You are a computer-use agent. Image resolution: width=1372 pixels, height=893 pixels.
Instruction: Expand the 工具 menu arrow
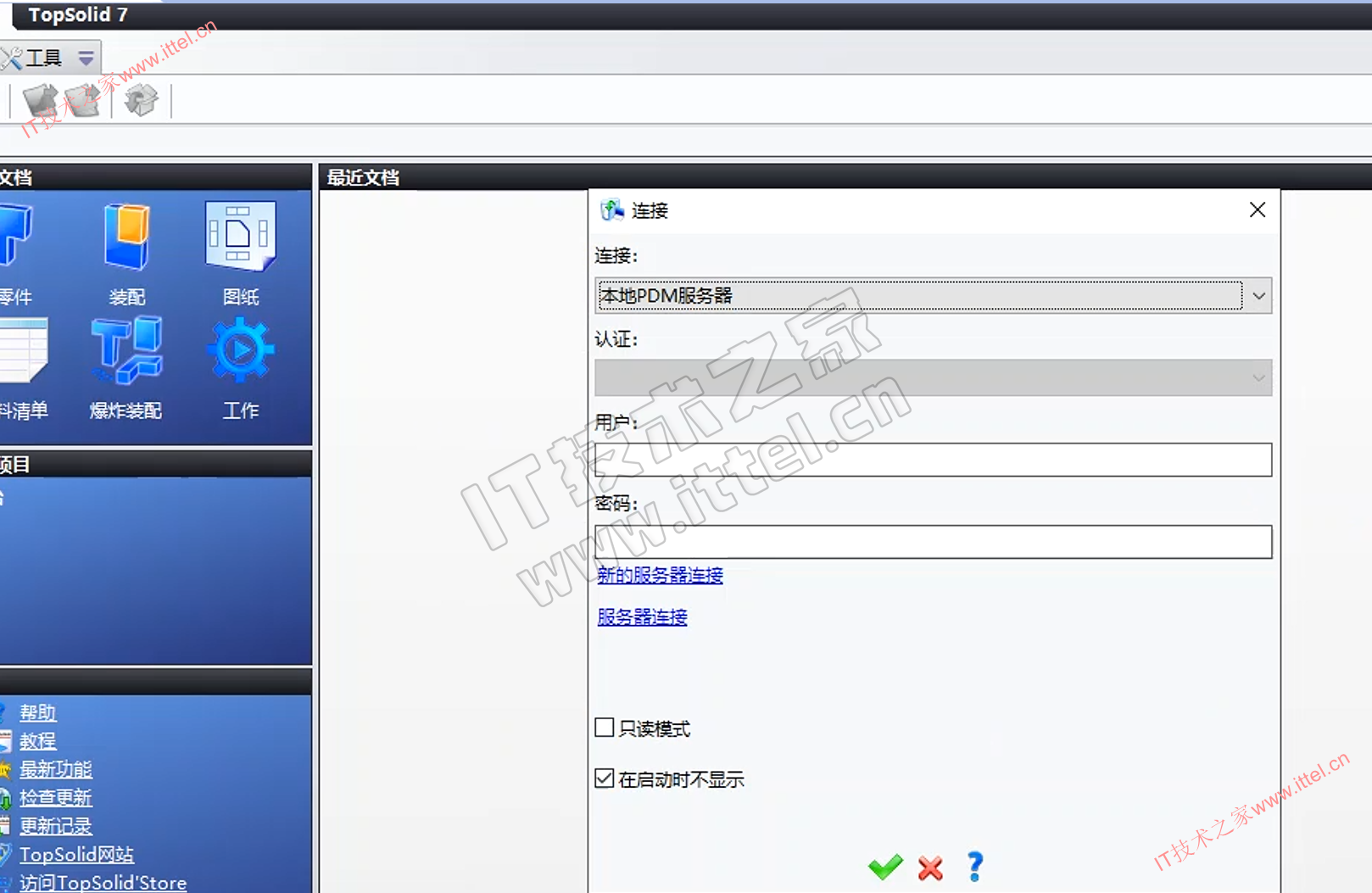pos(86,58)
